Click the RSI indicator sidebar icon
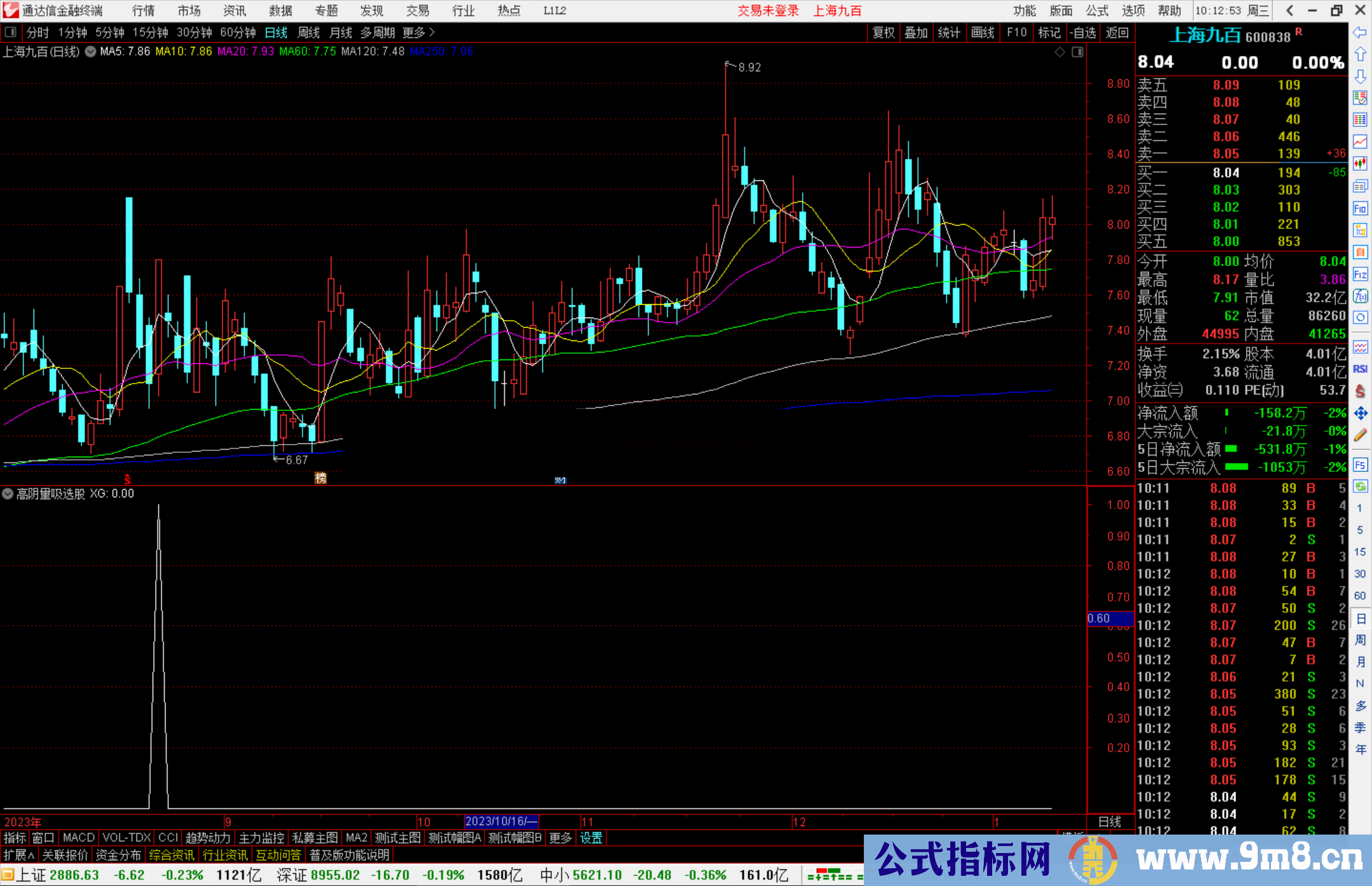Viewport: 1372px width, 886px height. click(1360, 369)
